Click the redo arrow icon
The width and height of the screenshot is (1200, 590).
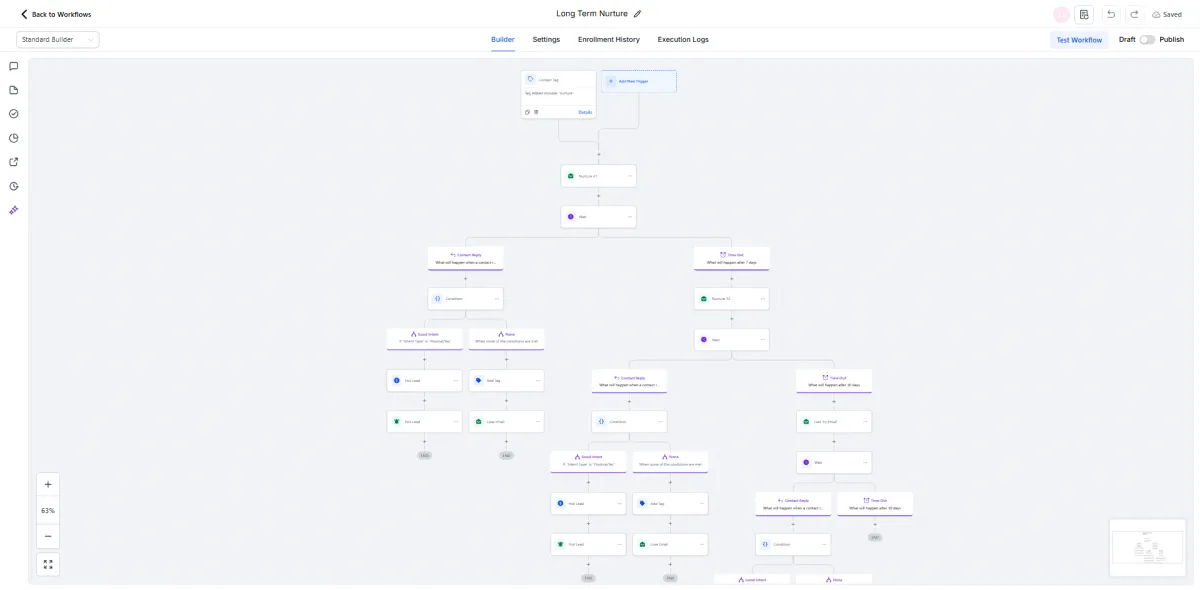(1134, 14)
